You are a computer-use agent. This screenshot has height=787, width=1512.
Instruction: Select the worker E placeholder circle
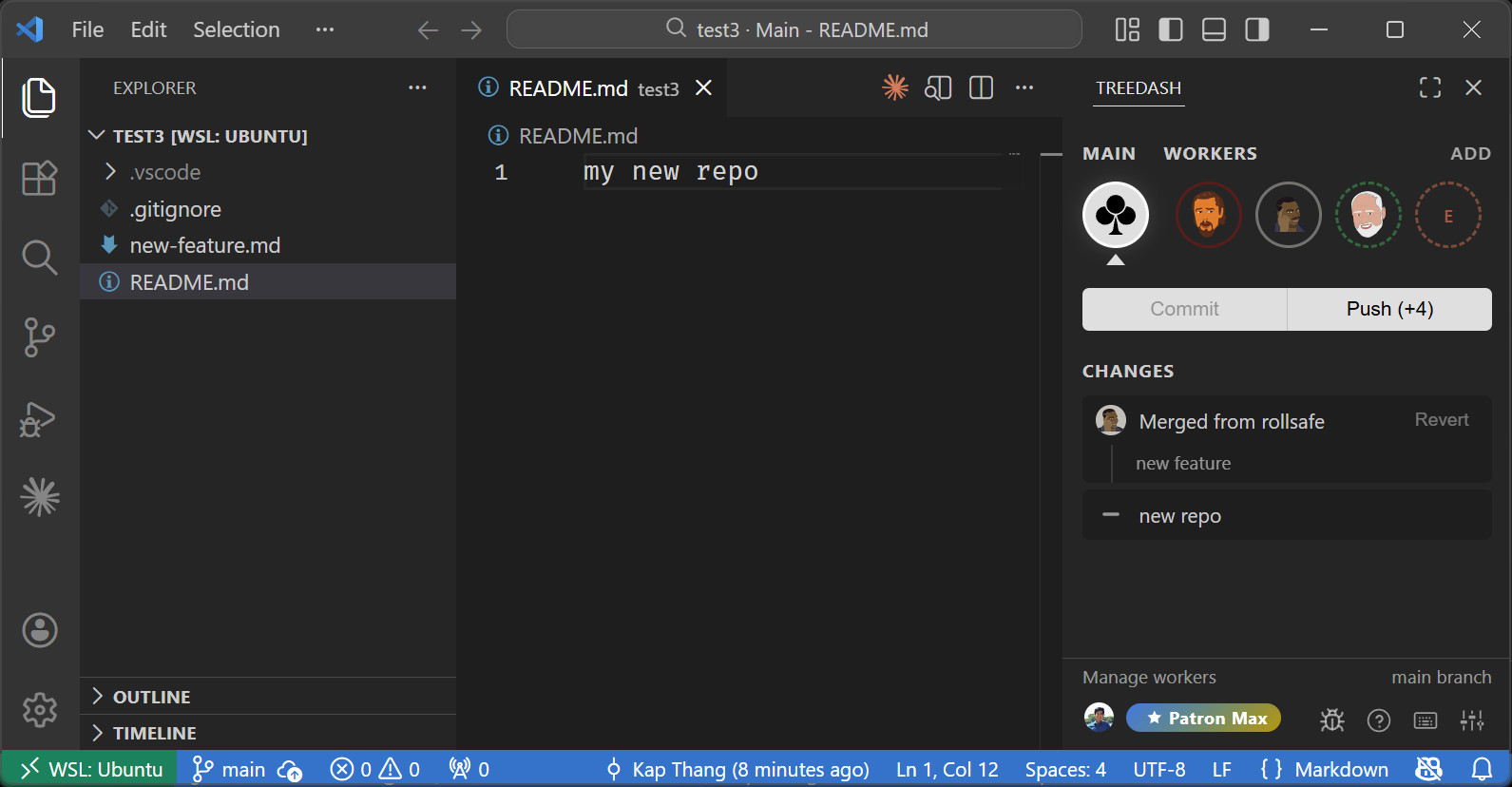(1447, 215)
